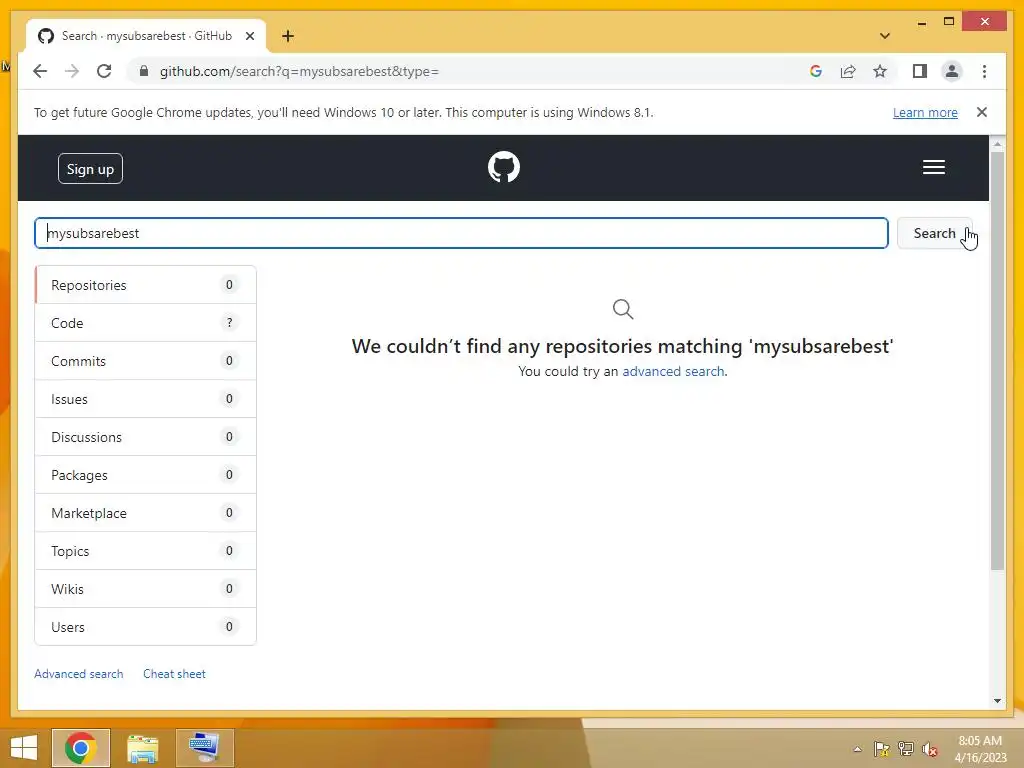This screenshot has width=1024, height=768.
Task: Click the Google icon in address bar
Action: click(x=816, y=71)
